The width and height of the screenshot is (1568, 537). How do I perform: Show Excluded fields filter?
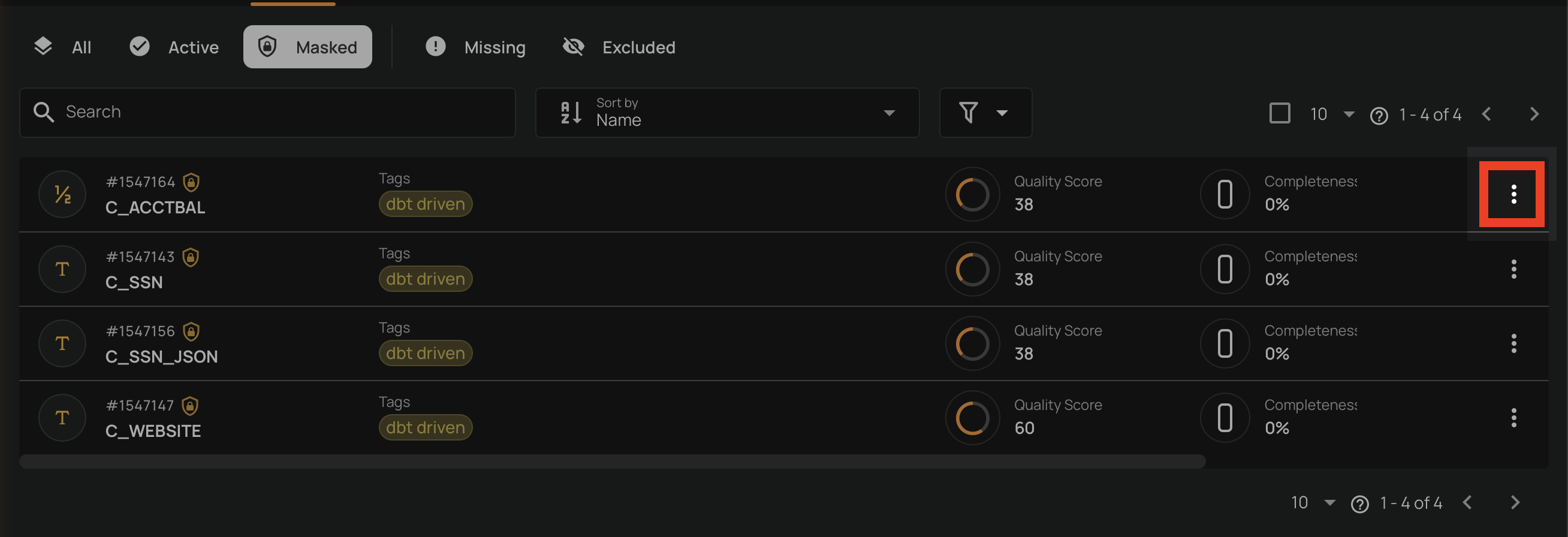[619, 47]
